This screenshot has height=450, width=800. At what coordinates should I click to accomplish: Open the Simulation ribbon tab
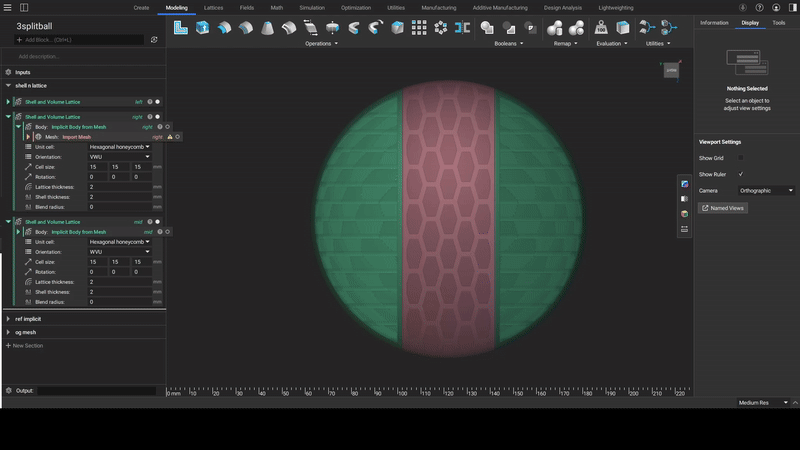312,8
